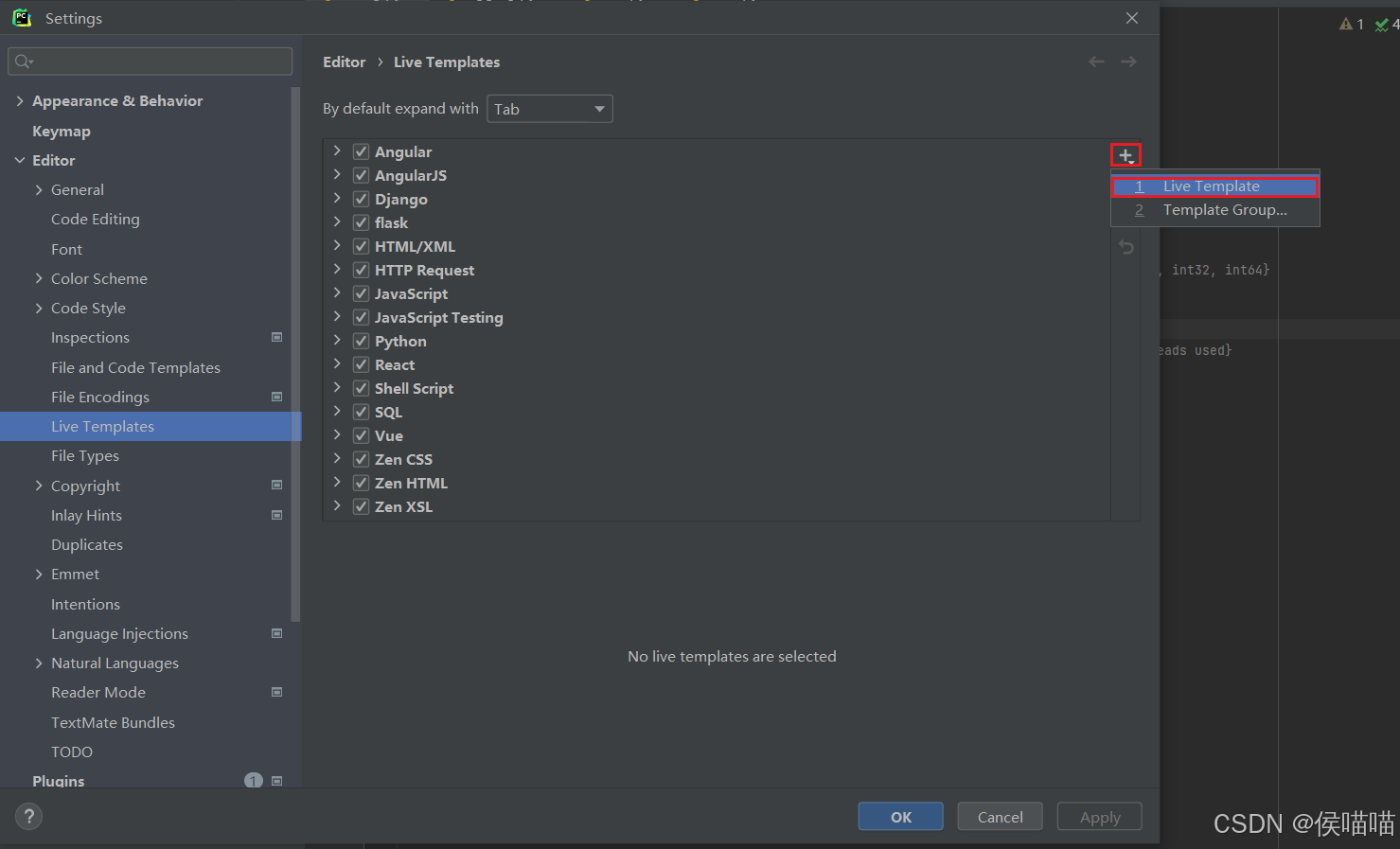This screenshot has width=1400, height=849.
Task: Expand the Code Style node
Action: (39, 308)
